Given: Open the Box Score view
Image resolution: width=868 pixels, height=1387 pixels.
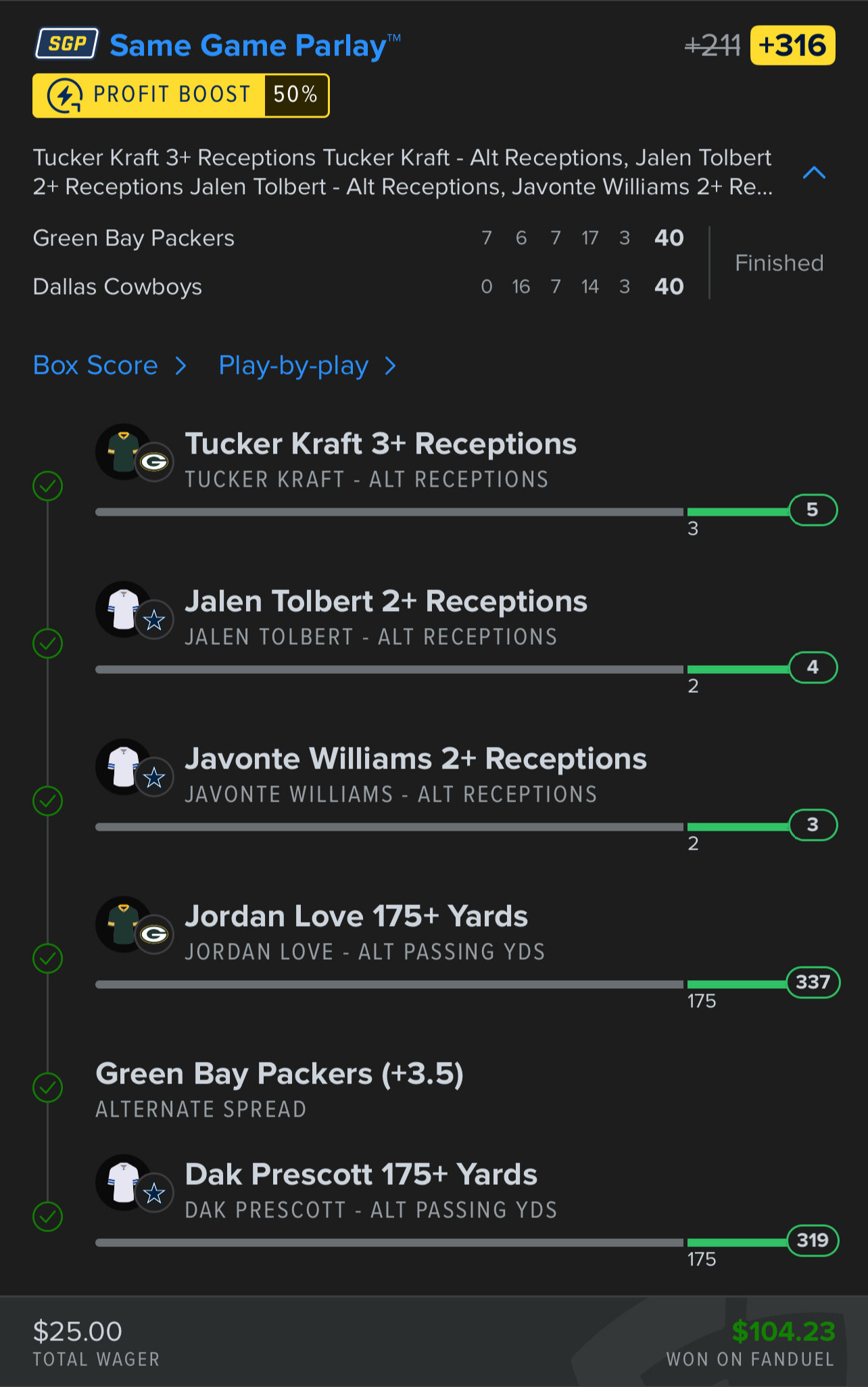Looking at the screenshot, I should pos(95,366).
